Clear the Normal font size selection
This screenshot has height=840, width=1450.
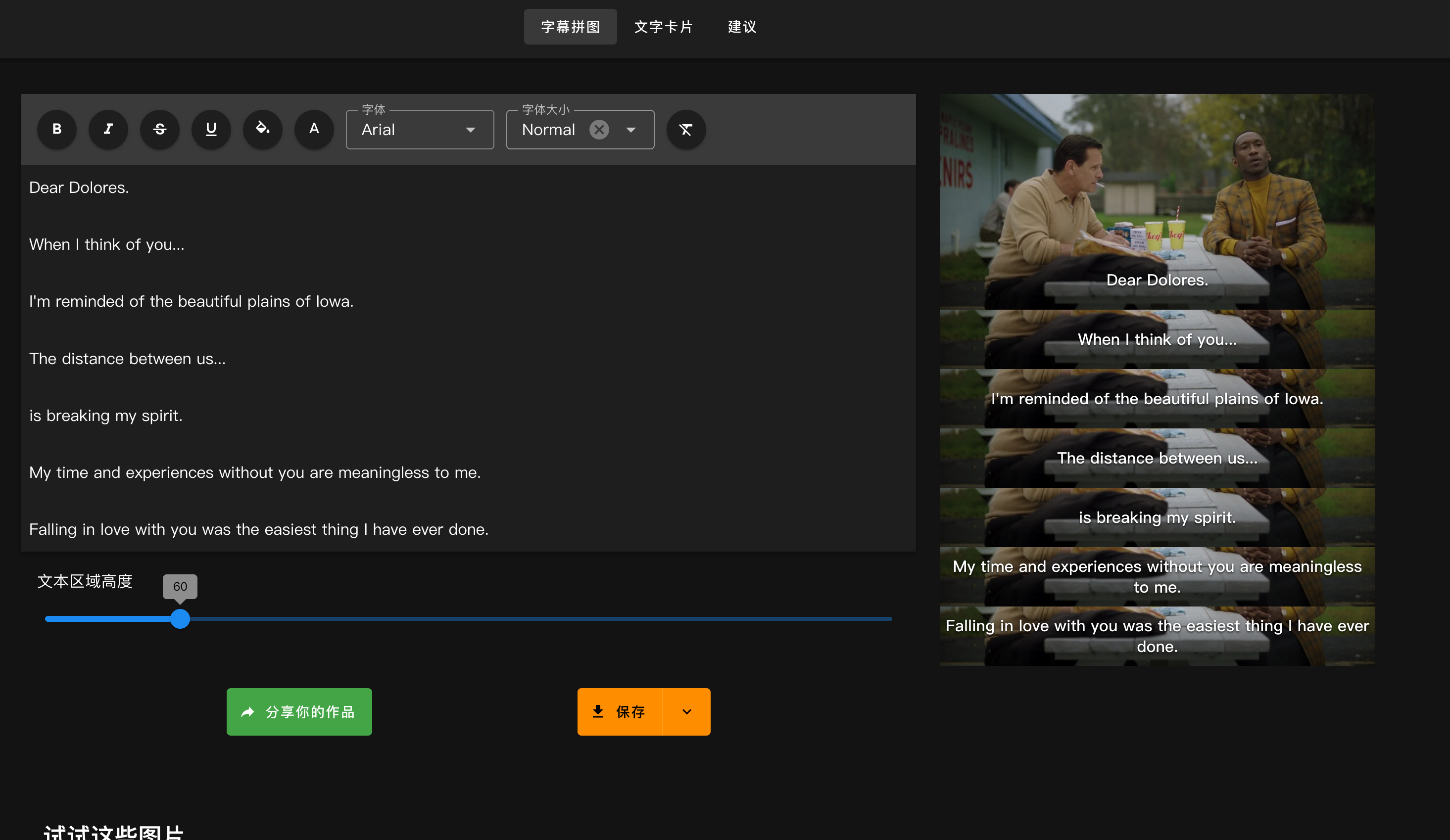click(x=599, y=130)
